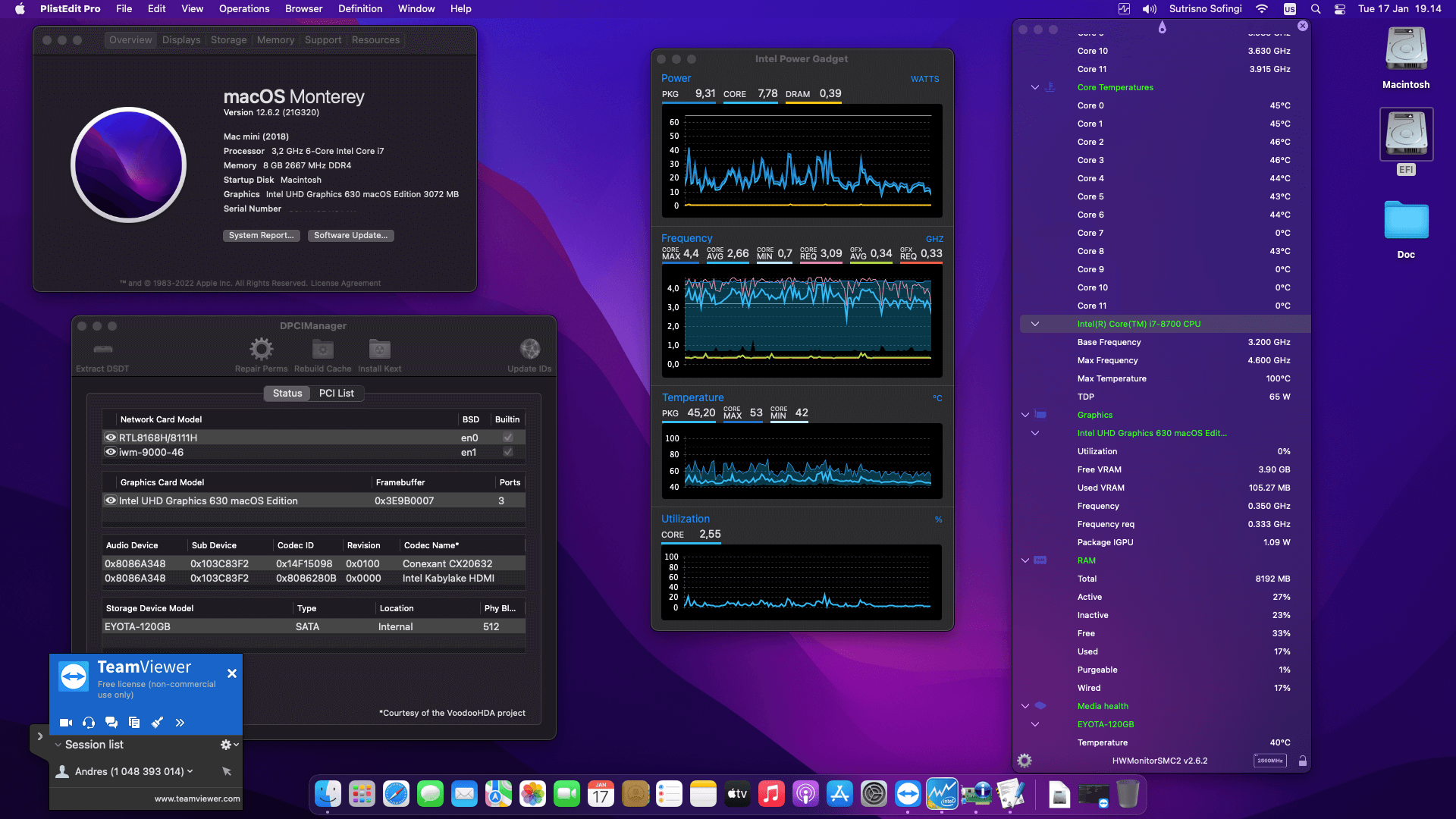Screen dimensions: 1456x819
Task: Start video in the TeamViewer panel
Action: [x=66, y=723]
